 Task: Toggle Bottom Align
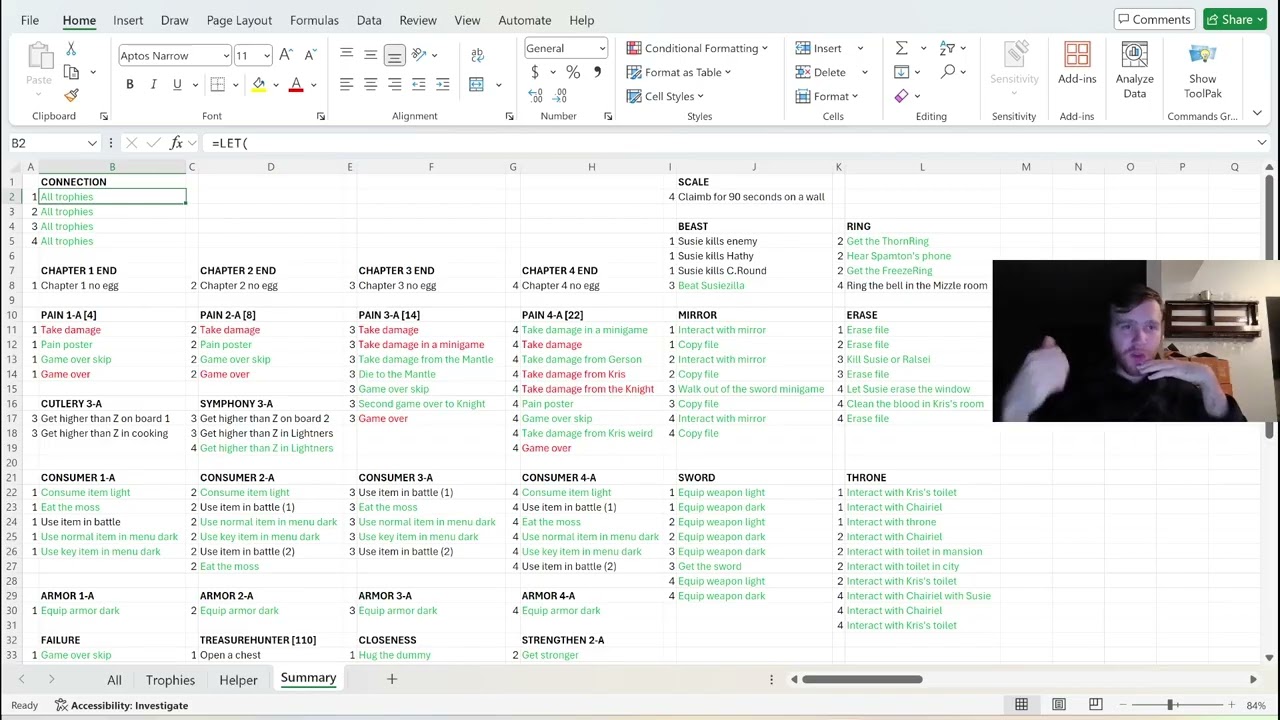[x=394, y=55]
